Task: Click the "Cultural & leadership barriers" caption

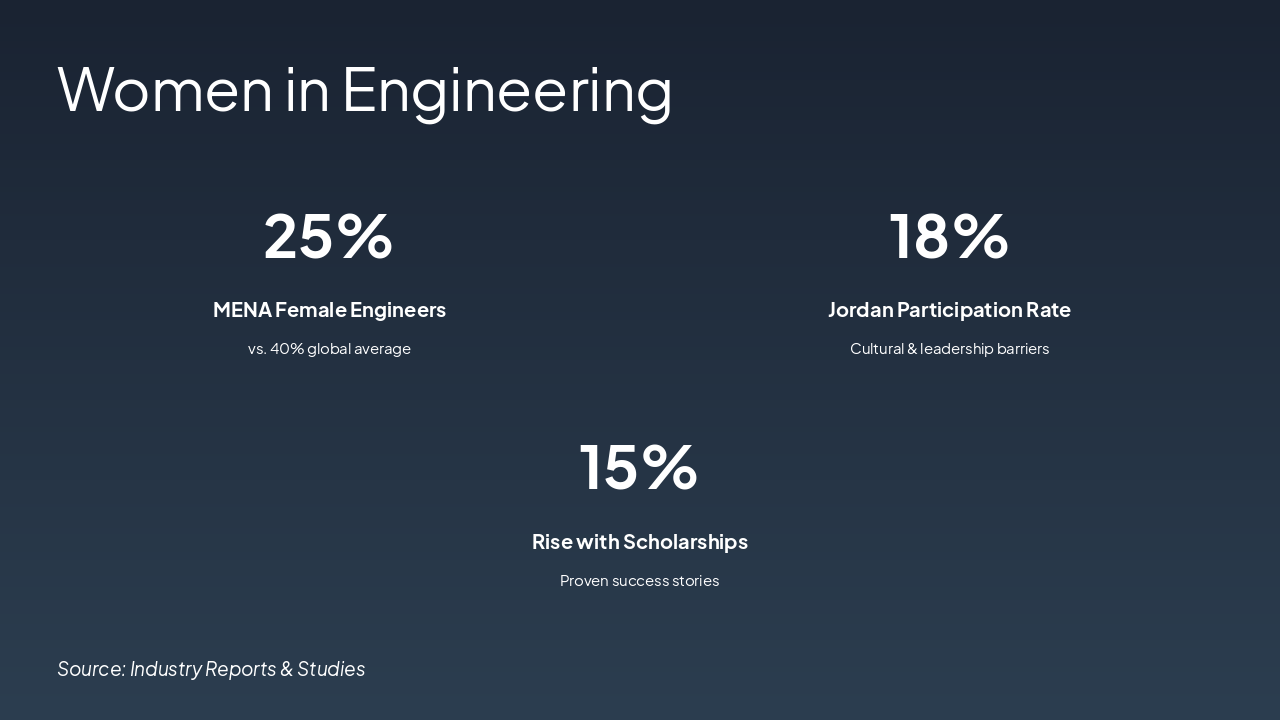Action: [x=949, y=349]
